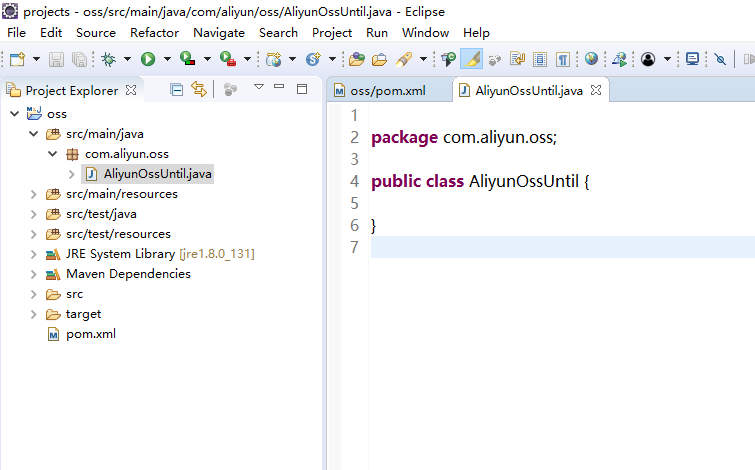Collapse the oss project node

[x=14, y=114]
